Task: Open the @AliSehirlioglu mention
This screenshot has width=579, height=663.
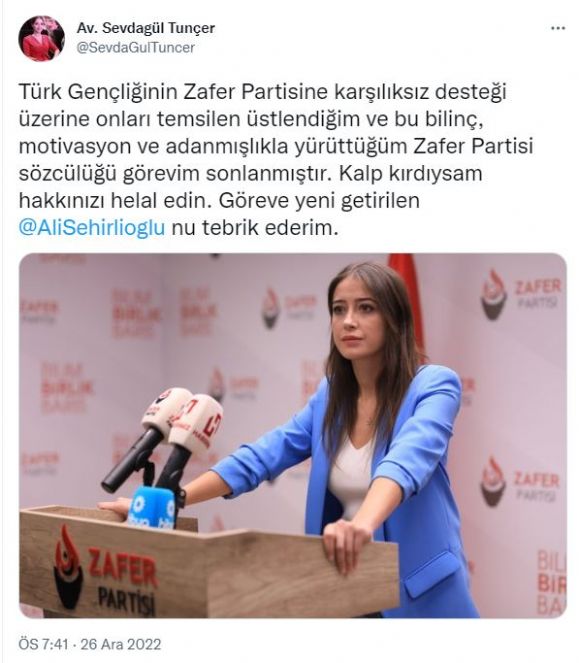Action: click(92, 227)
